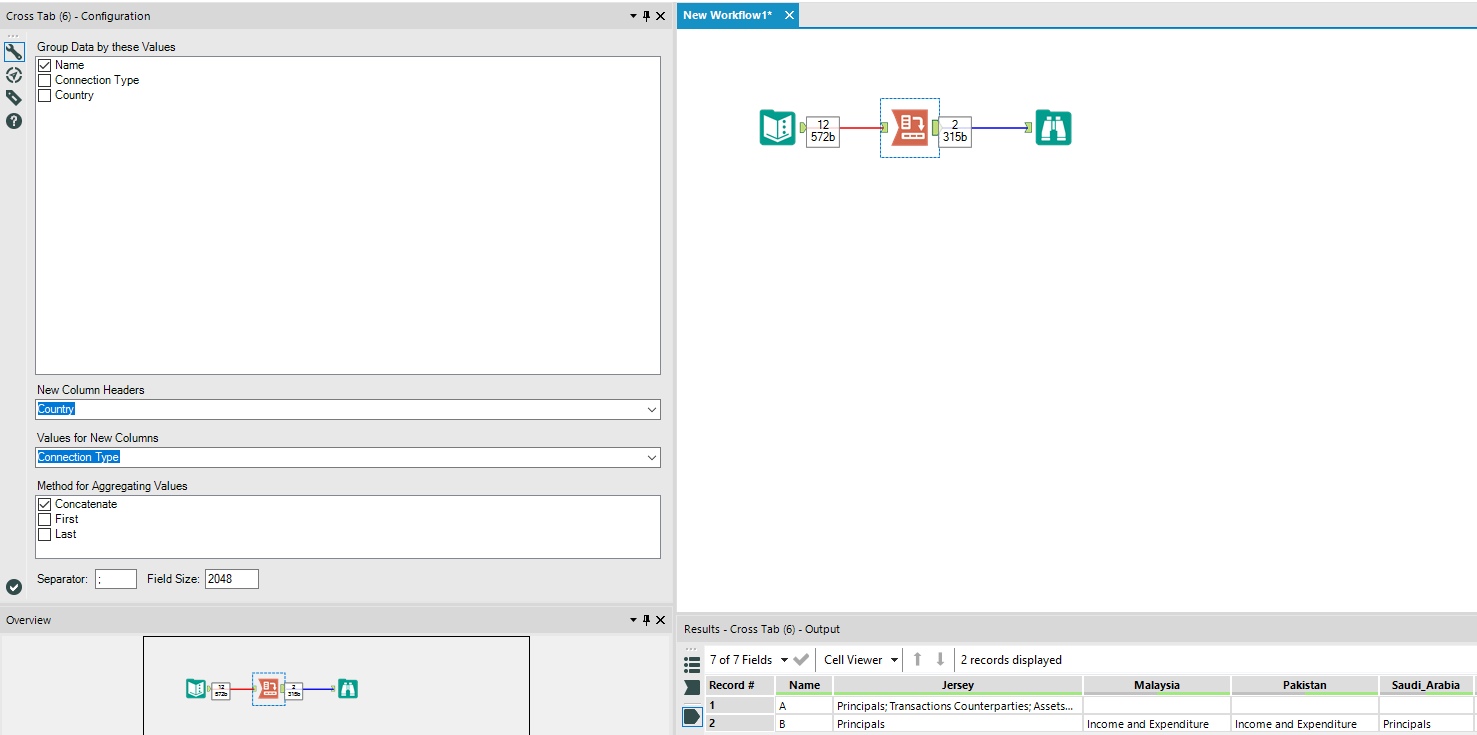This screenshot has width=1477, height=735.
Task: Select the Configuration wrench icon in the sidebar
Action: (x=14, y=50)
